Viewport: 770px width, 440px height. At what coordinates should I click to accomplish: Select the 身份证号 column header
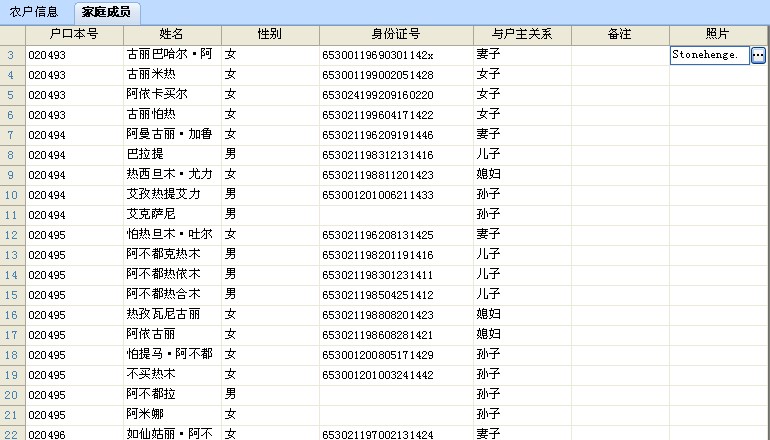click(395, 34)
